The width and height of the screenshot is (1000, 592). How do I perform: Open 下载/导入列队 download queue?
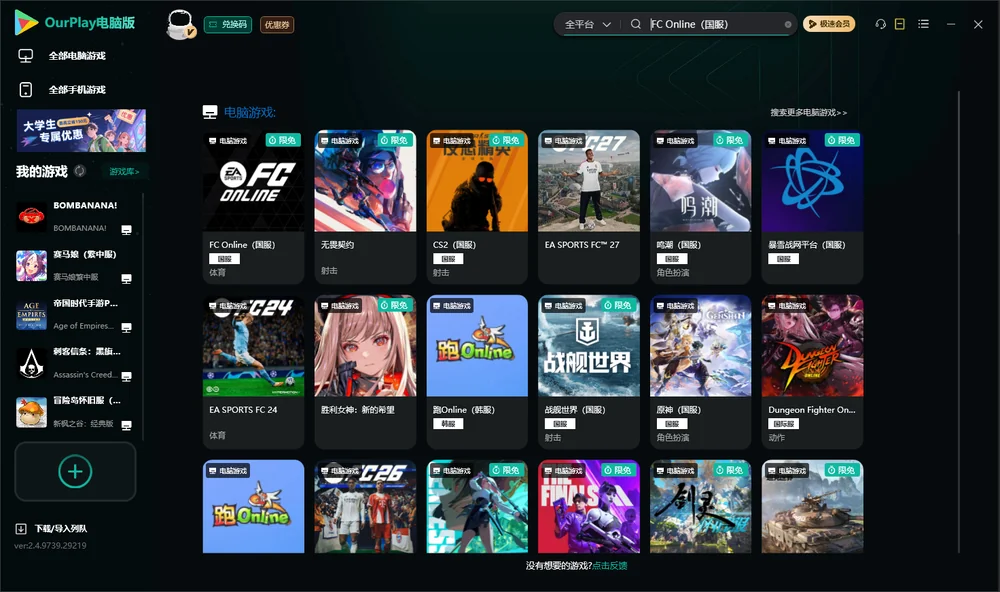point(52,528)
